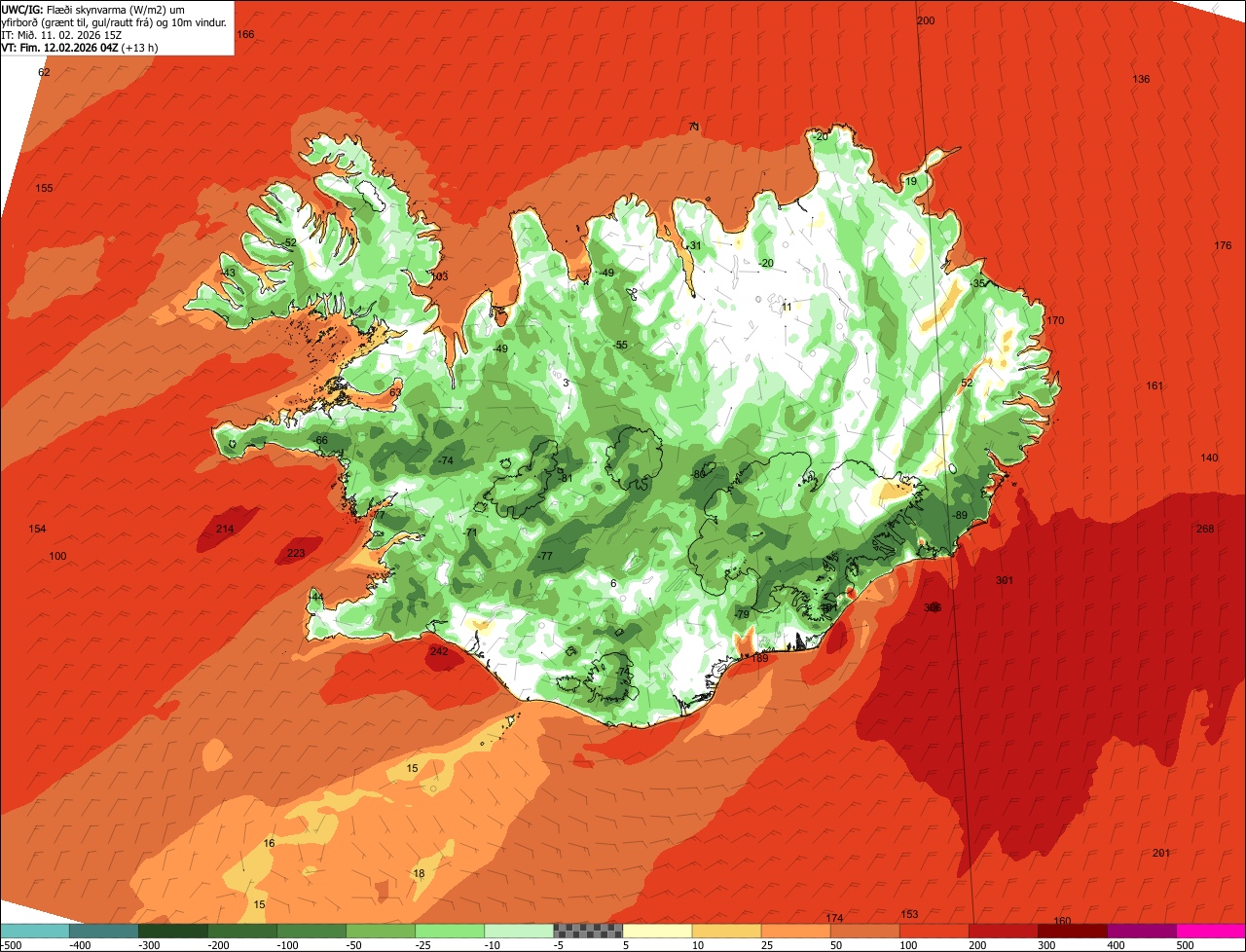The image size is (1246, 952).
Task: Click the map value '161' east of Iceland
Action: [1154, 385]
